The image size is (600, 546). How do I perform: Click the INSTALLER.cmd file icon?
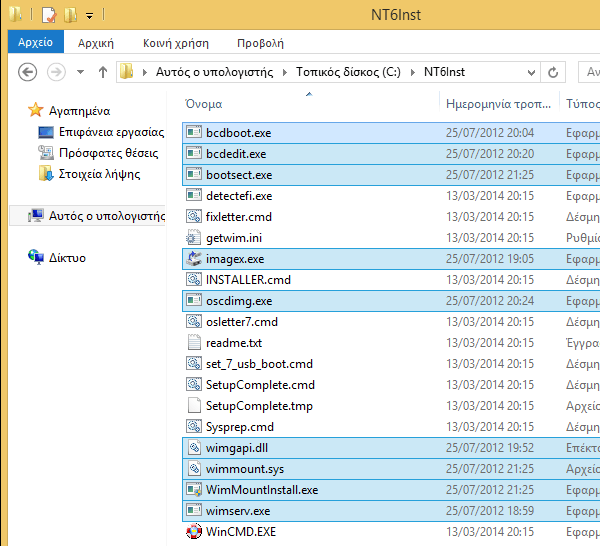tap(194, 279)
